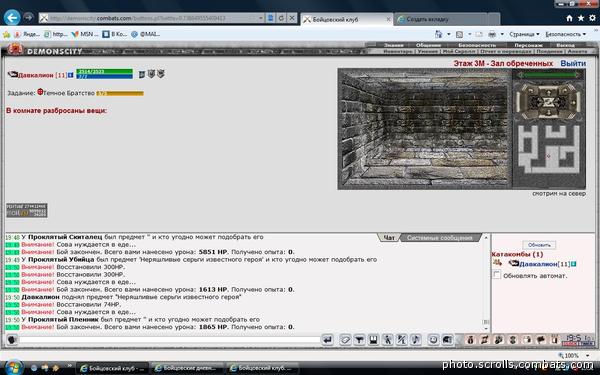Toggle the Обновлять автомат. checkbox

click(x=497, y=274)
